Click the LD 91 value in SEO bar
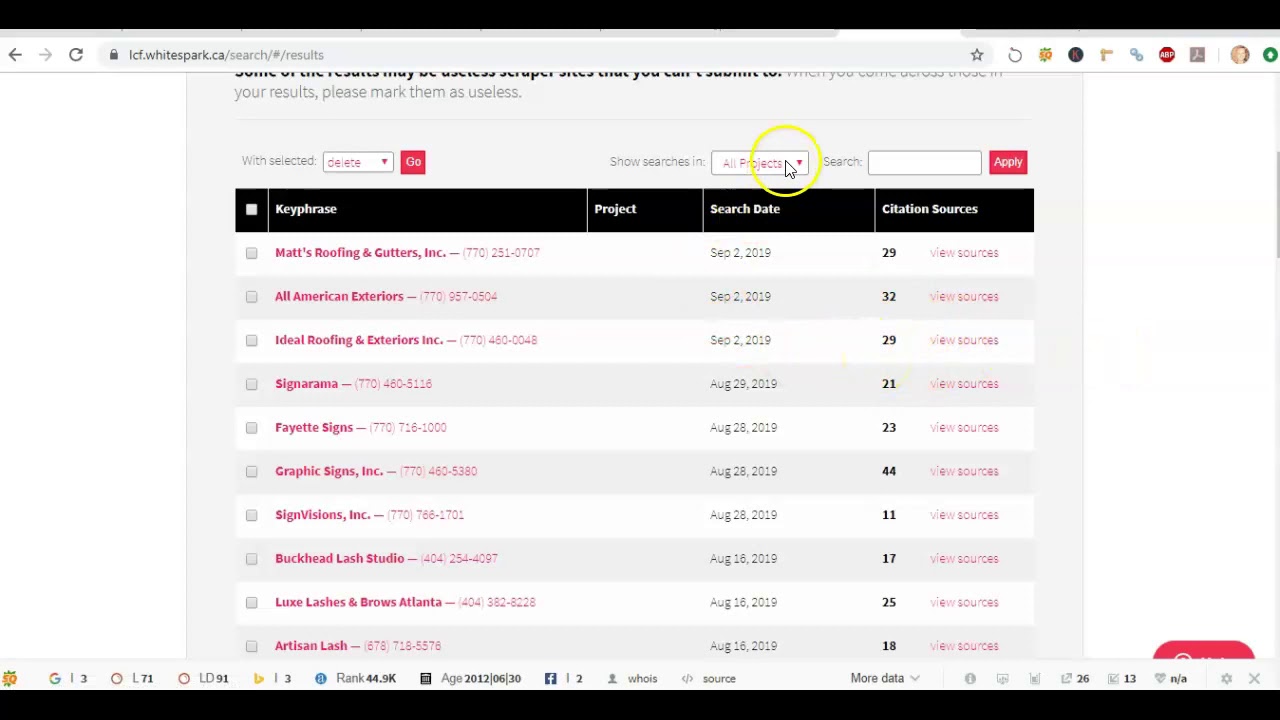 (213, 678)
